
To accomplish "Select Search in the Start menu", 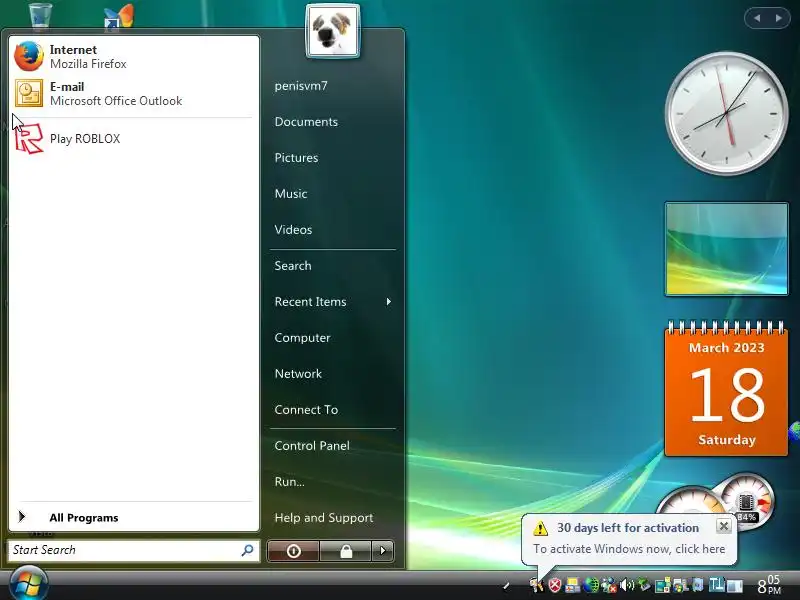I will point(293,266).
